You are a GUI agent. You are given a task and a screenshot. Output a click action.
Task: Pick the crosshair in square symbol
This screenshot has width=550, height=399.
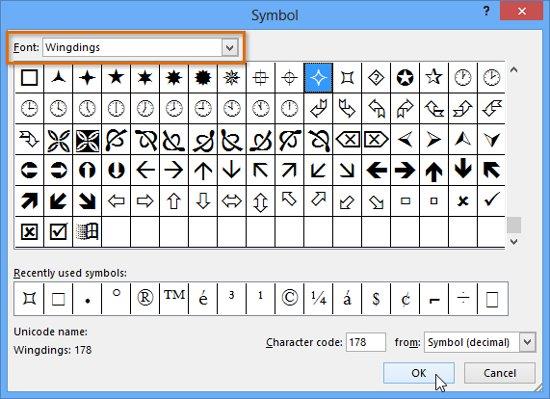point(260,78)
